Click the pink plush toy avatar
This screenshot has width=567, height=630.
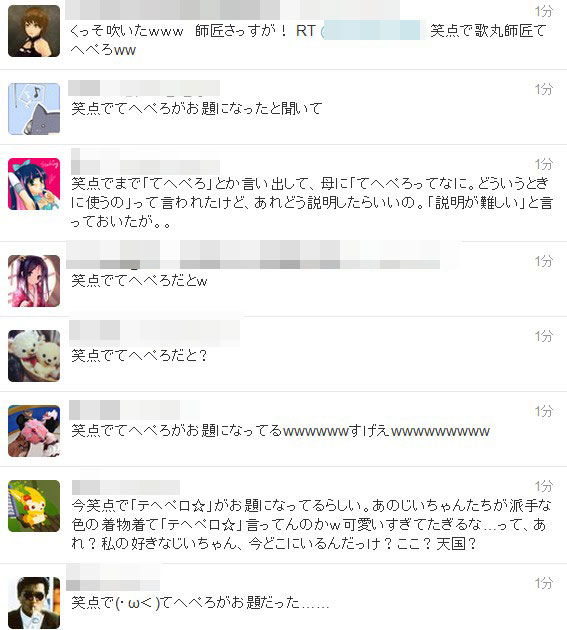pos(34,431)
